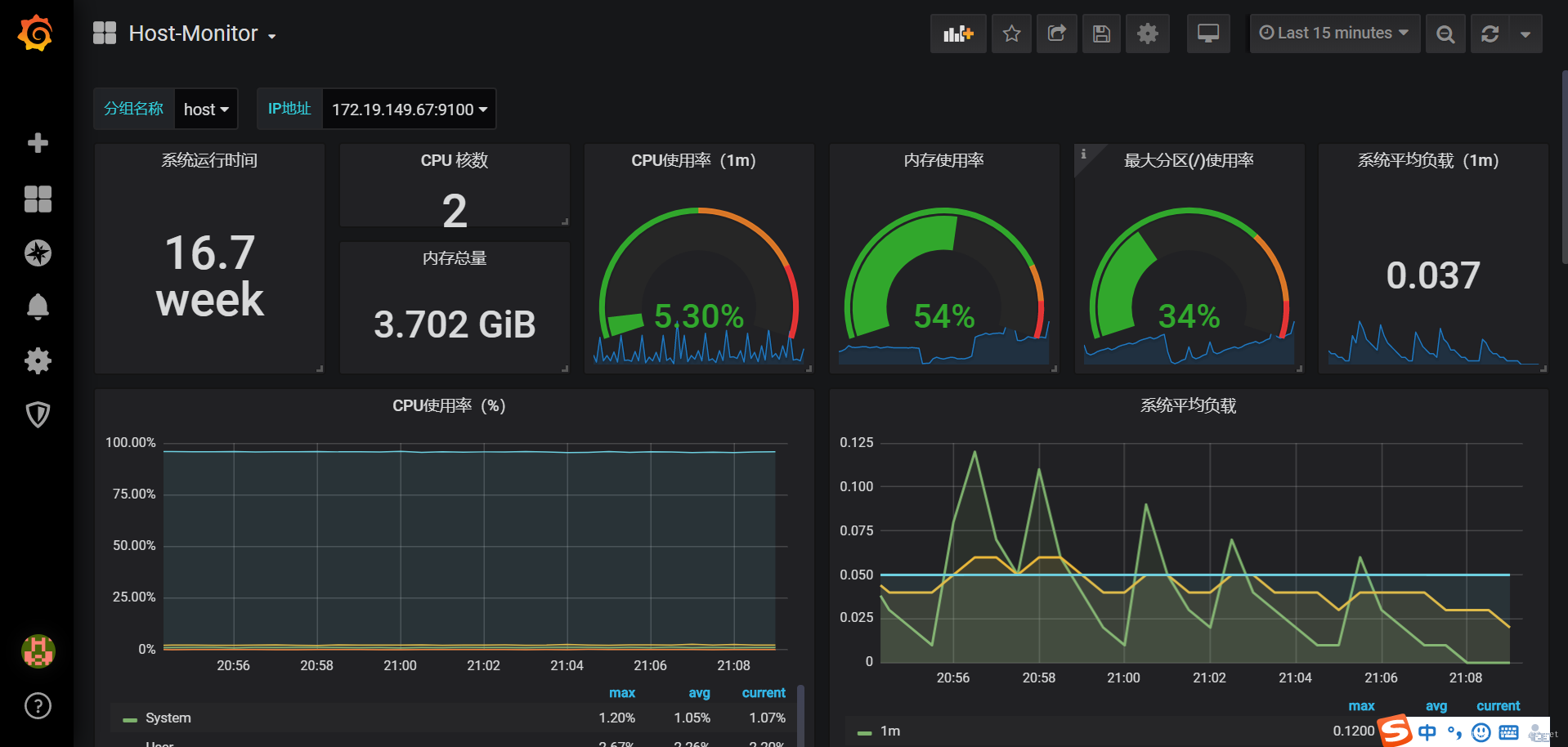
Task: Click the page vertical scrollbar
Action: click(x=1565, y=167)
